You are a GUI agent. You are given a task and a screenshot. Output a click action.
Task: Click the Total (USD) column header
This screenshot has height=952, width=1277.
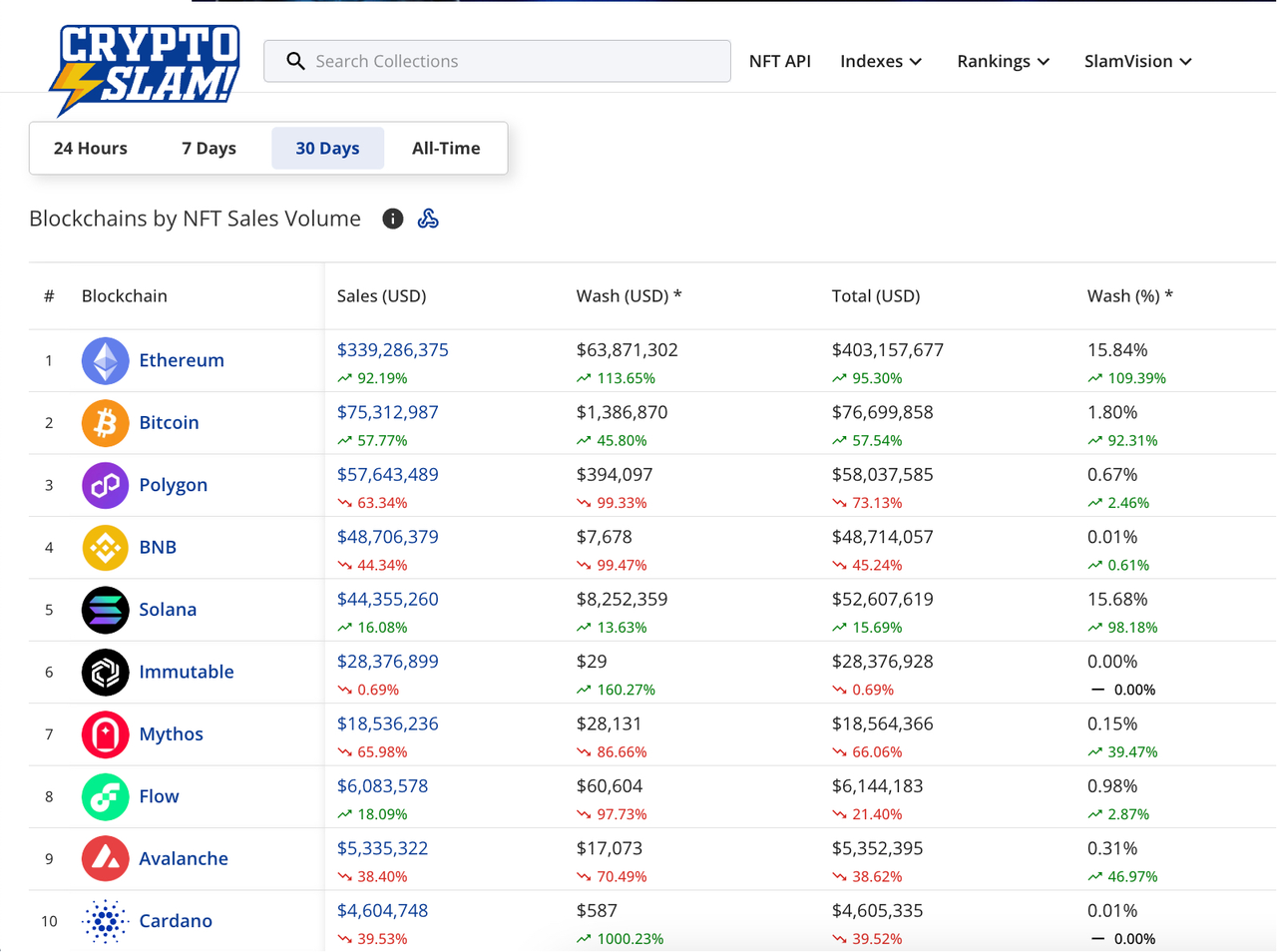tap(876, 296)
